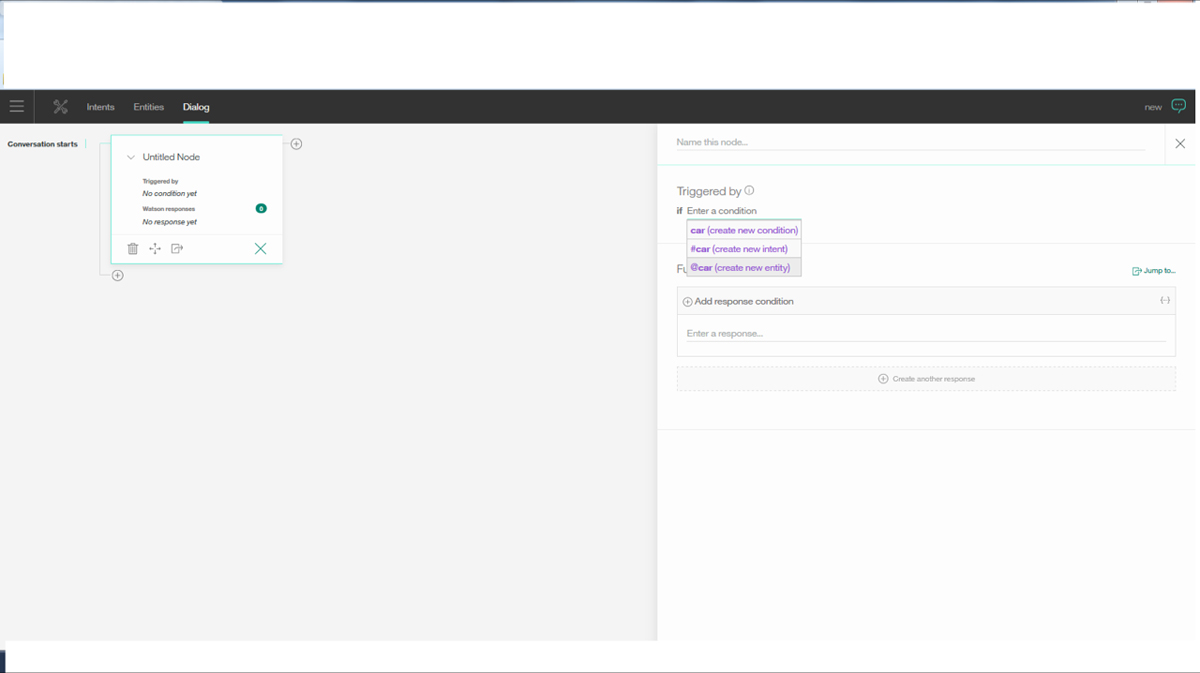Screen dimensions: 1200x673
Task: Open the JSON editor braces icon
Action: click(1165, 301)
